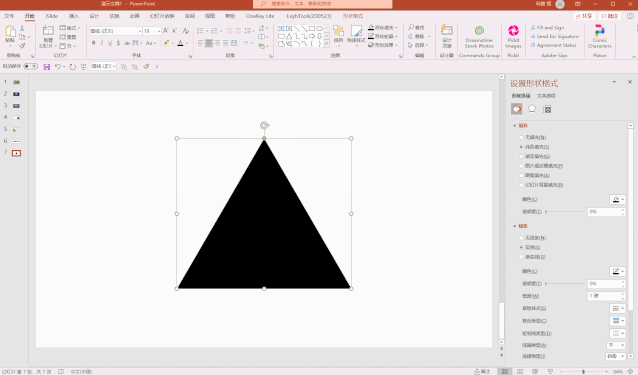Screen dimensions: 638x375
Task: Click the Fill and Sign button
Action: [x=547, y=28]
